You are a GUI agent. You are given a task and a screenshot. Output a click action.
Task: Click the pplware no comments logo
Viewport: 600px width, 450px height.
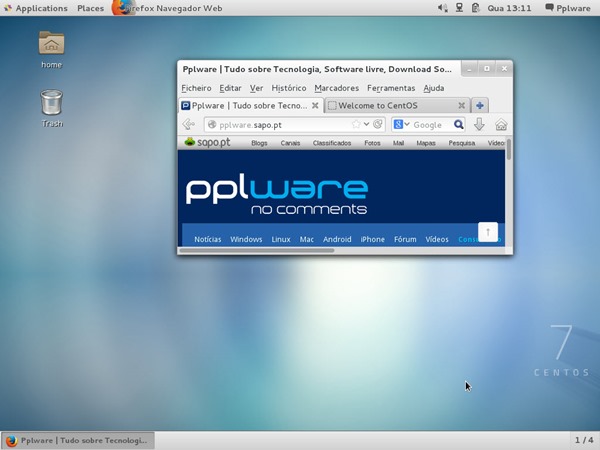click(277, 196)
